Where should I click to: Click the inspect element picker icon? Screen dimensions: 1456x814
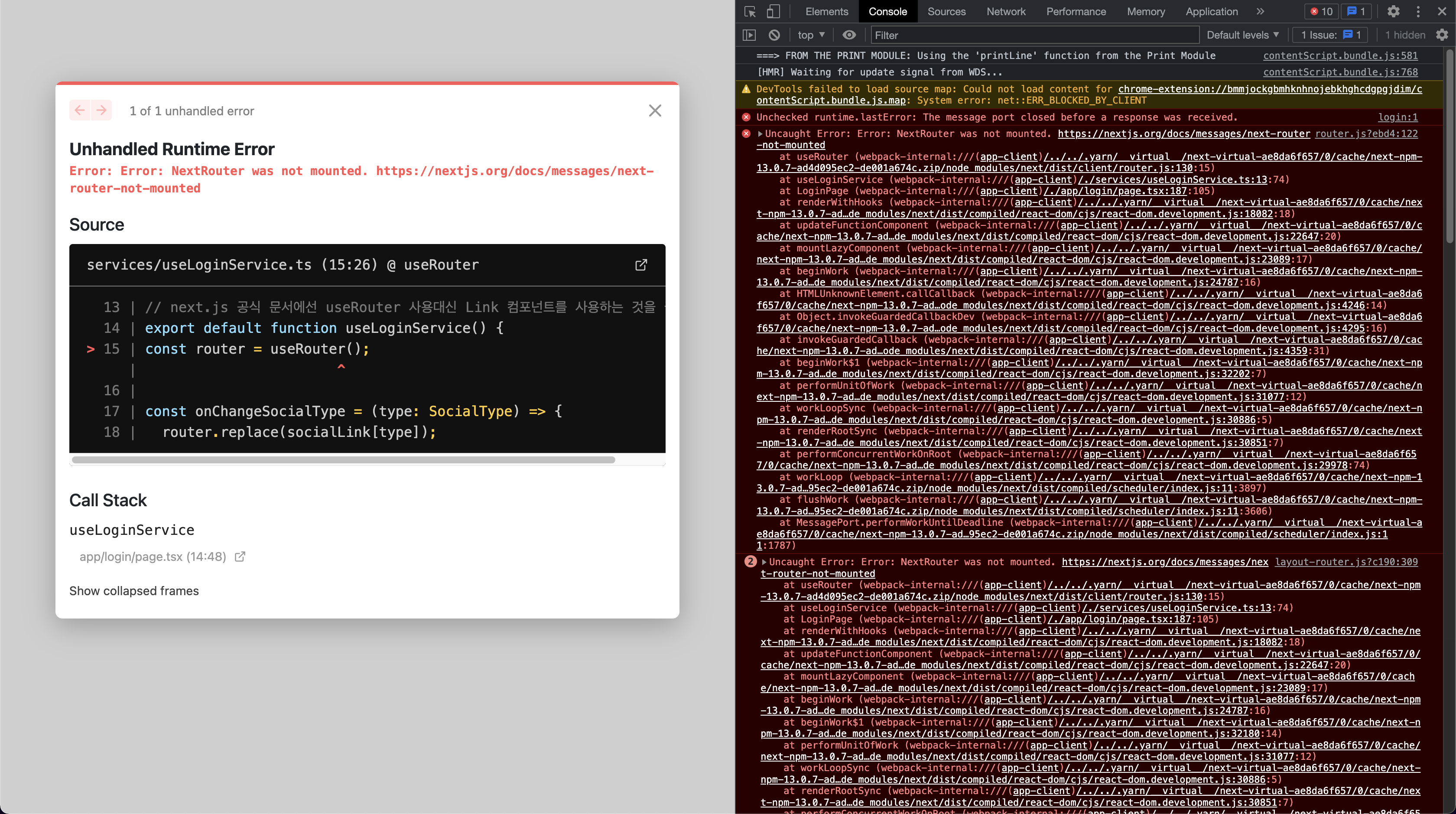point(750,11)
